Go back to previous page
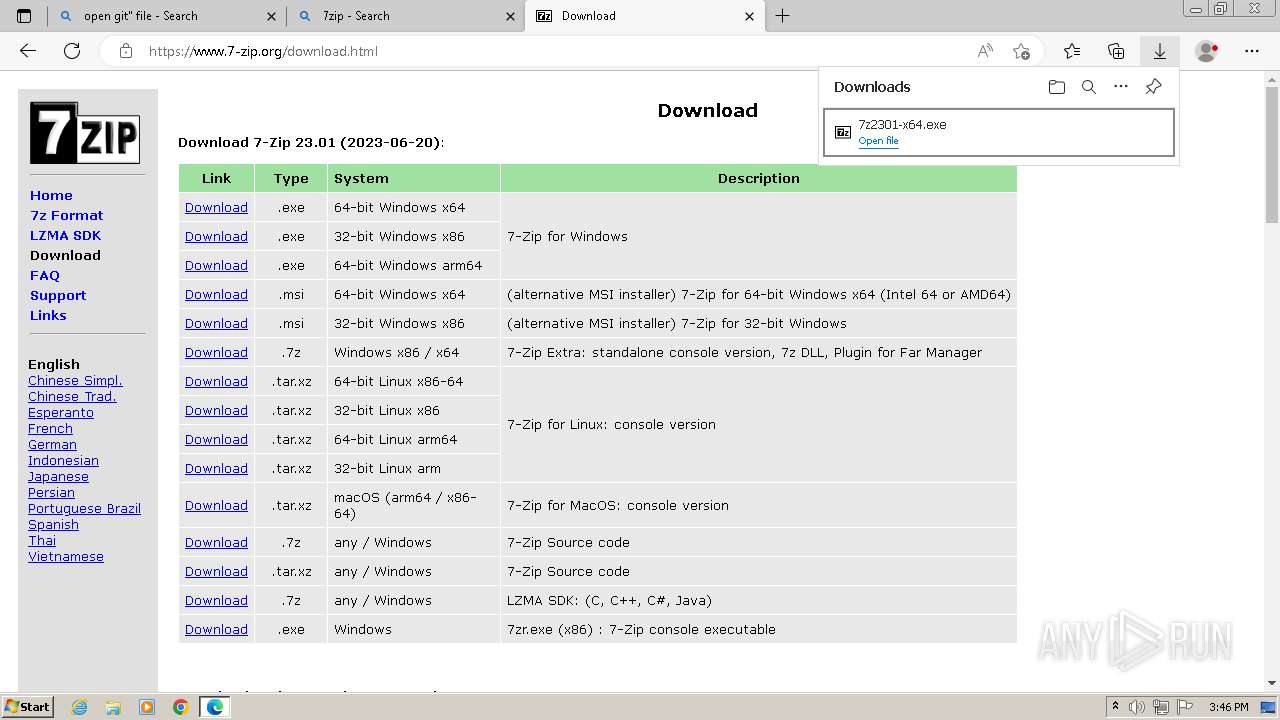This screenshot has width=1280, height=720. pos(28,51)
